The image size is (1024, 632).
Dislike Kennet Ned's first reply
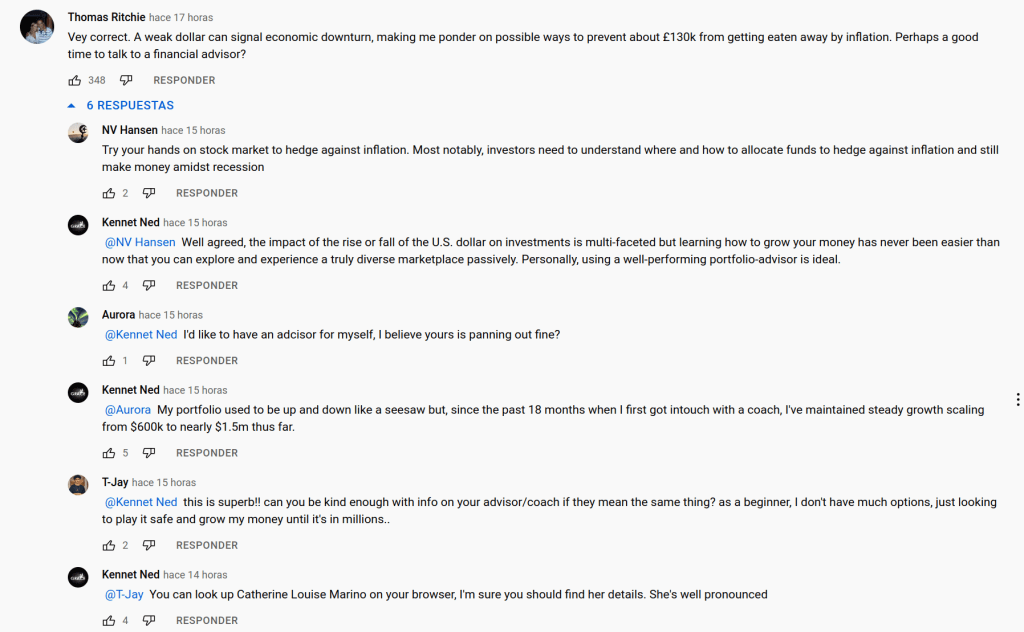(x=149, y=285)
